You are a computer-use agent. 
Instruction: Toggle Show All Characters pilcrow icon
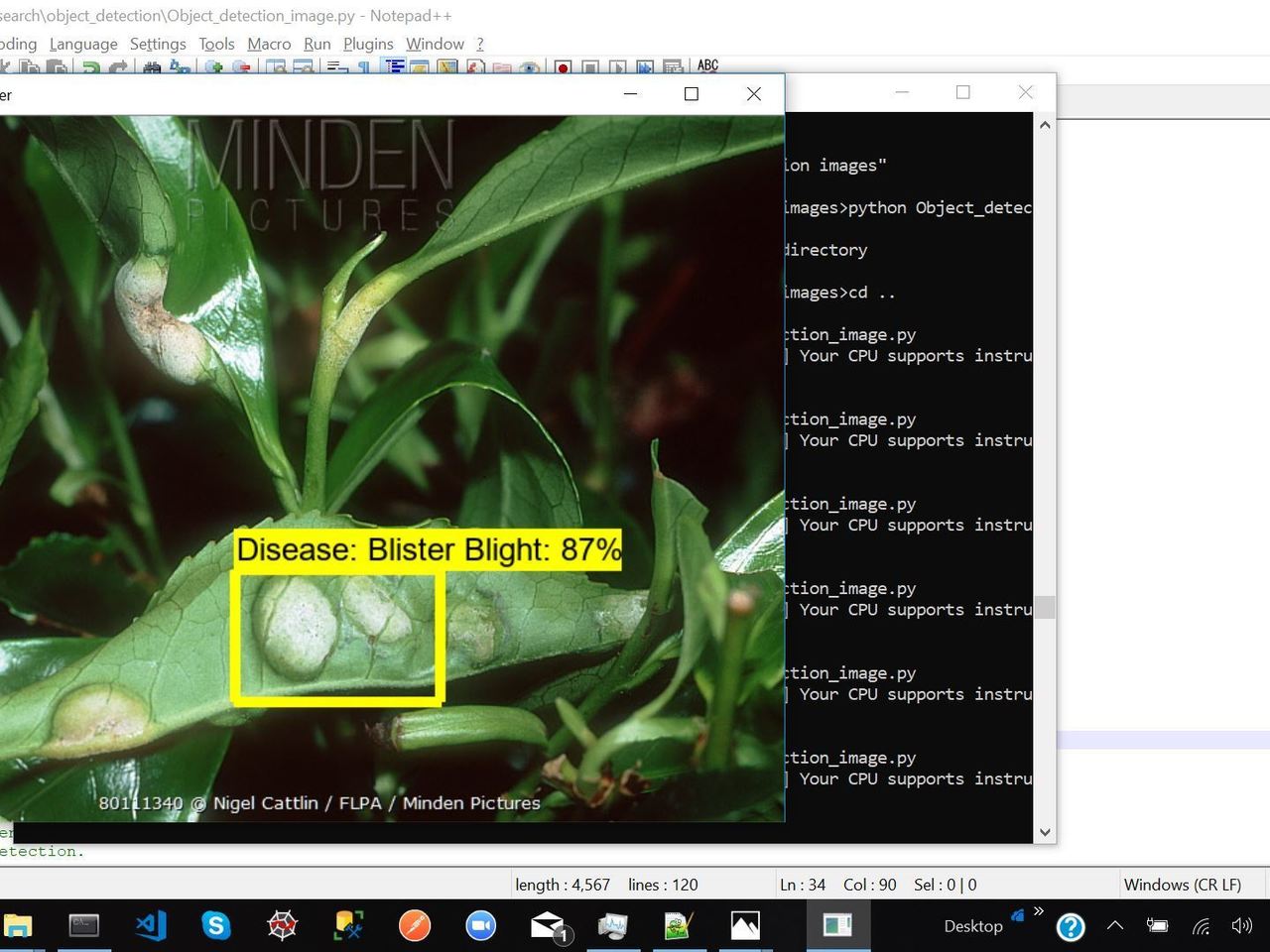(x=364, y=67)
